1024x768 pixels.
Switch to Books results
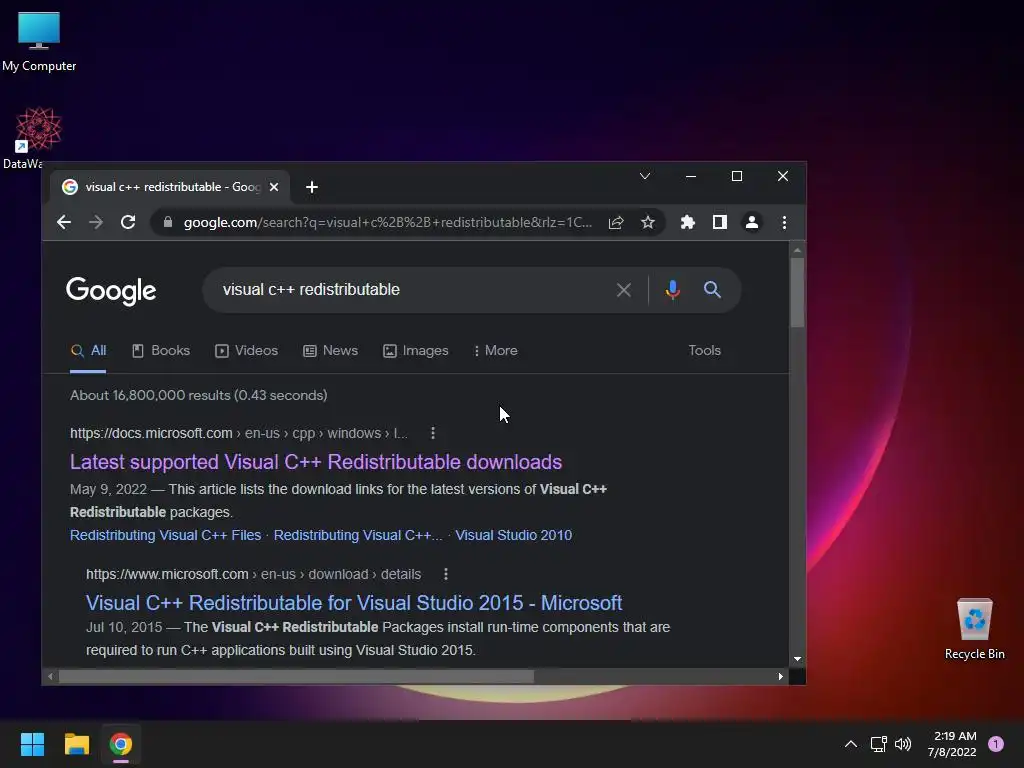[161, 351]
